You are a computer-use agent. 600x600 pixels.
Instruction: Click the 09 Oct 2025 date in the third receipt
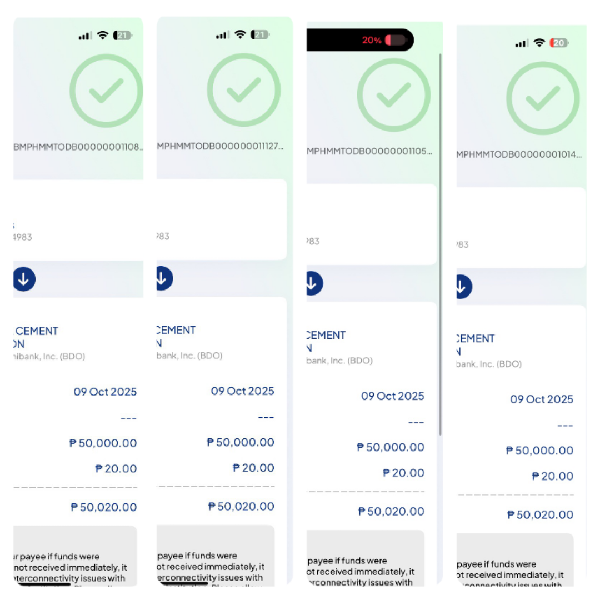(393, 396)
